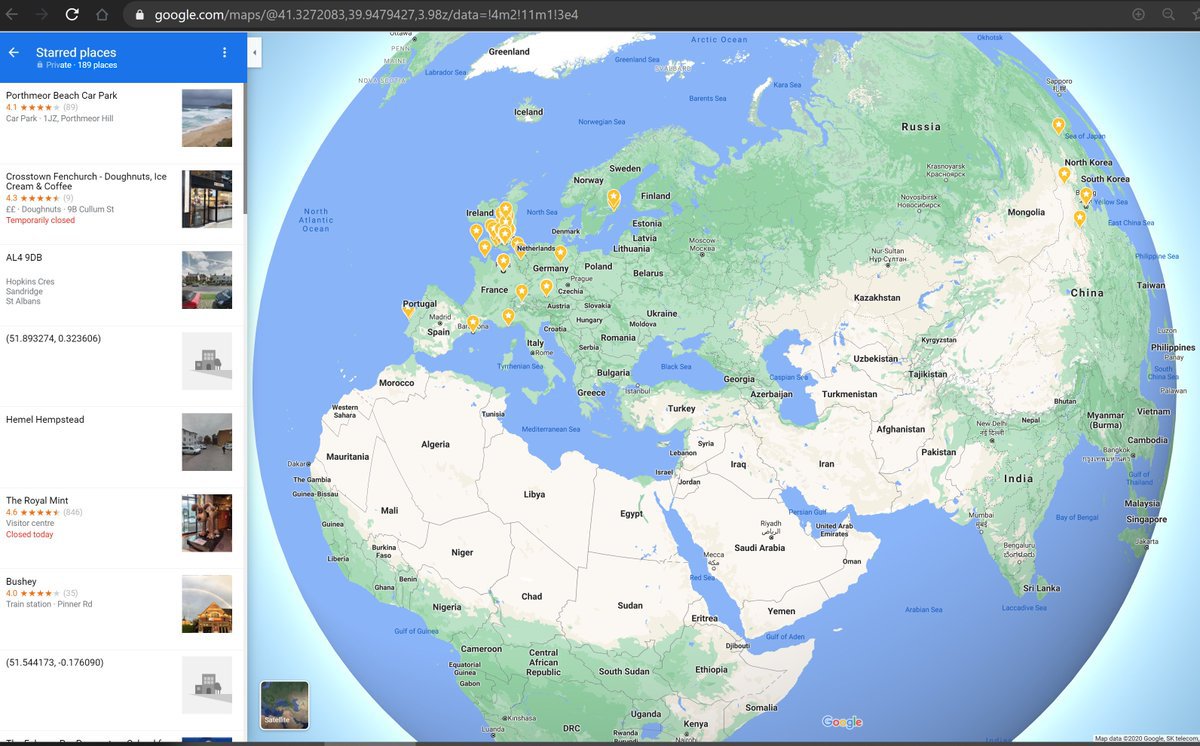Click the star marker near Sea of Japan

pyautogui.click(x=1058, y=125)
